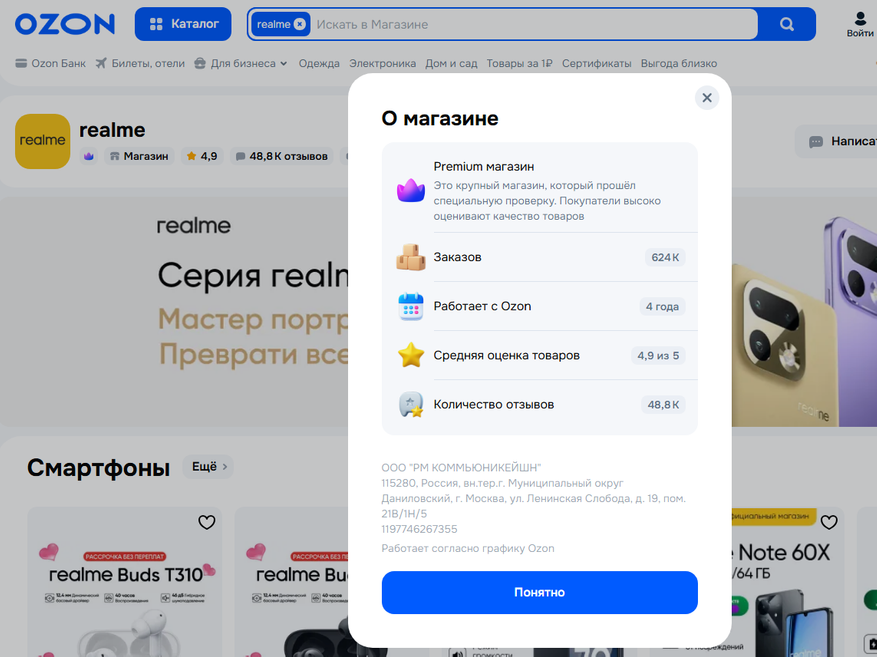Screen dimensions: 877x657
Task: Click the 624 К orders value
Action: (665, 257)
